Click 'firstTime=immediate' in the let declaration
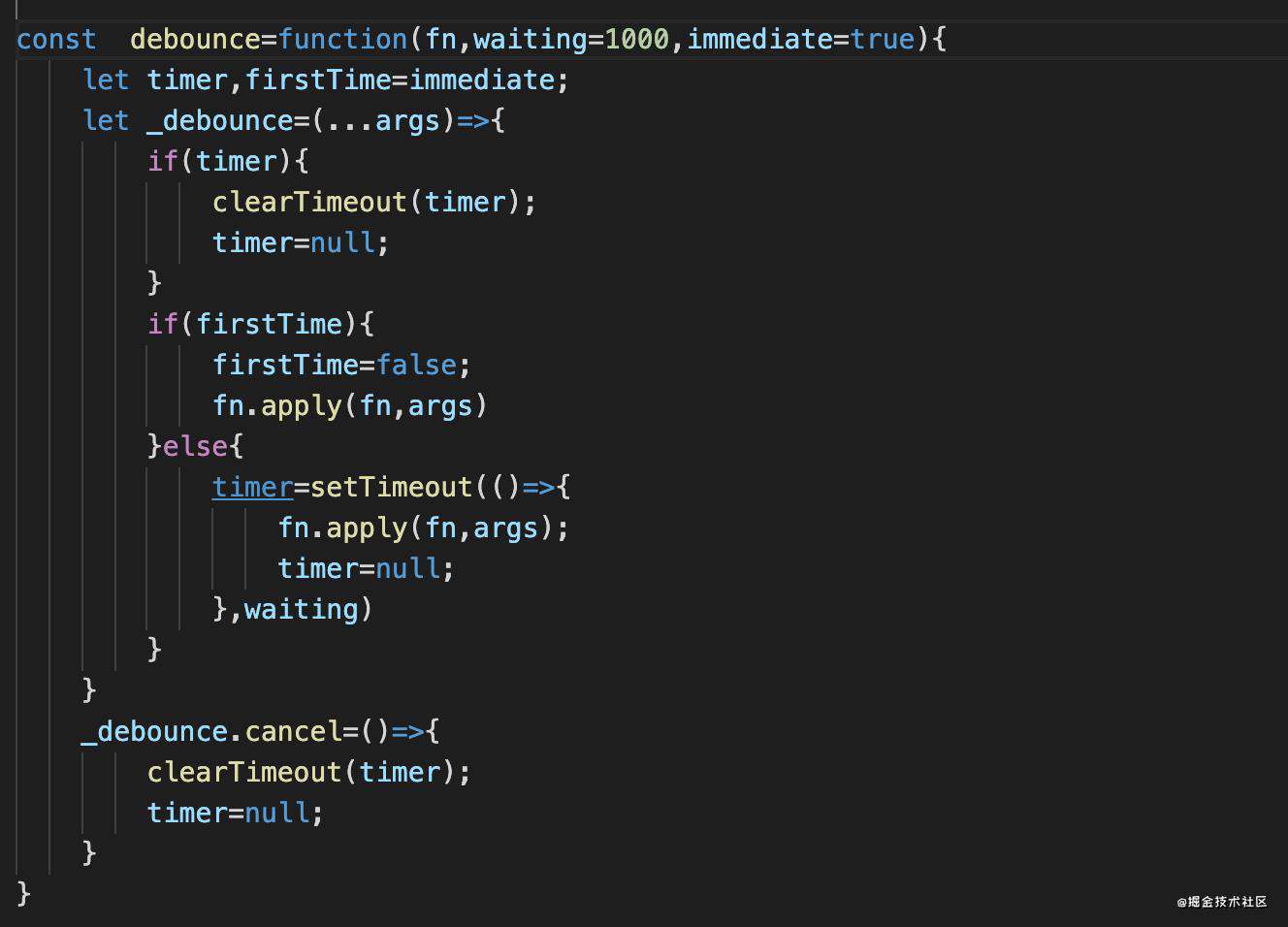This screenshot has height=927, width=1288. tap(399, 80)
